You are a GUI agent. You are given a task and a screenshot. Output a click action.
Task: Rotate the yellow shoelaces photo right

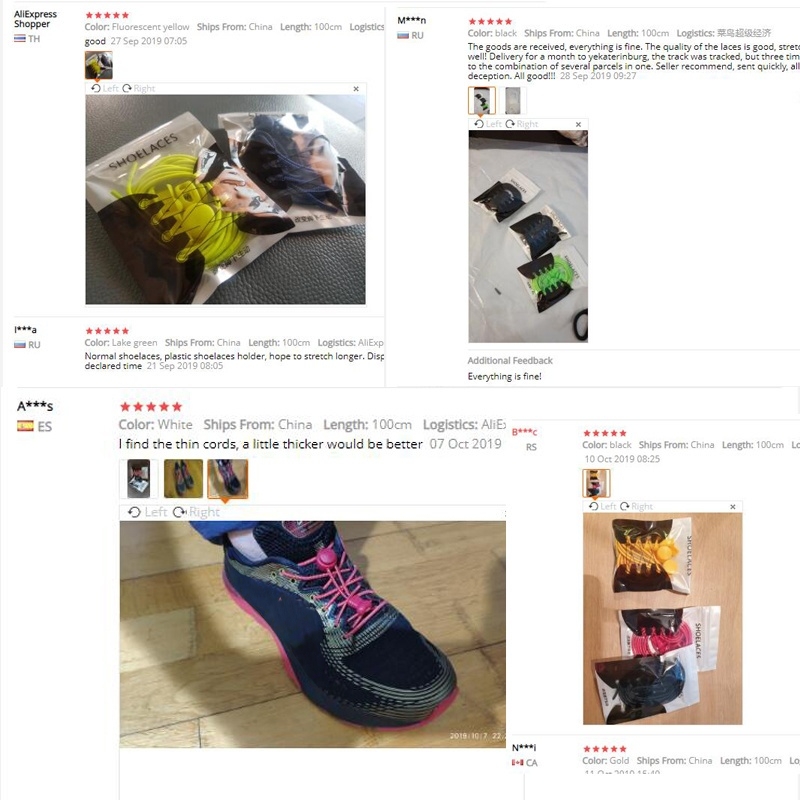point(138,88)
